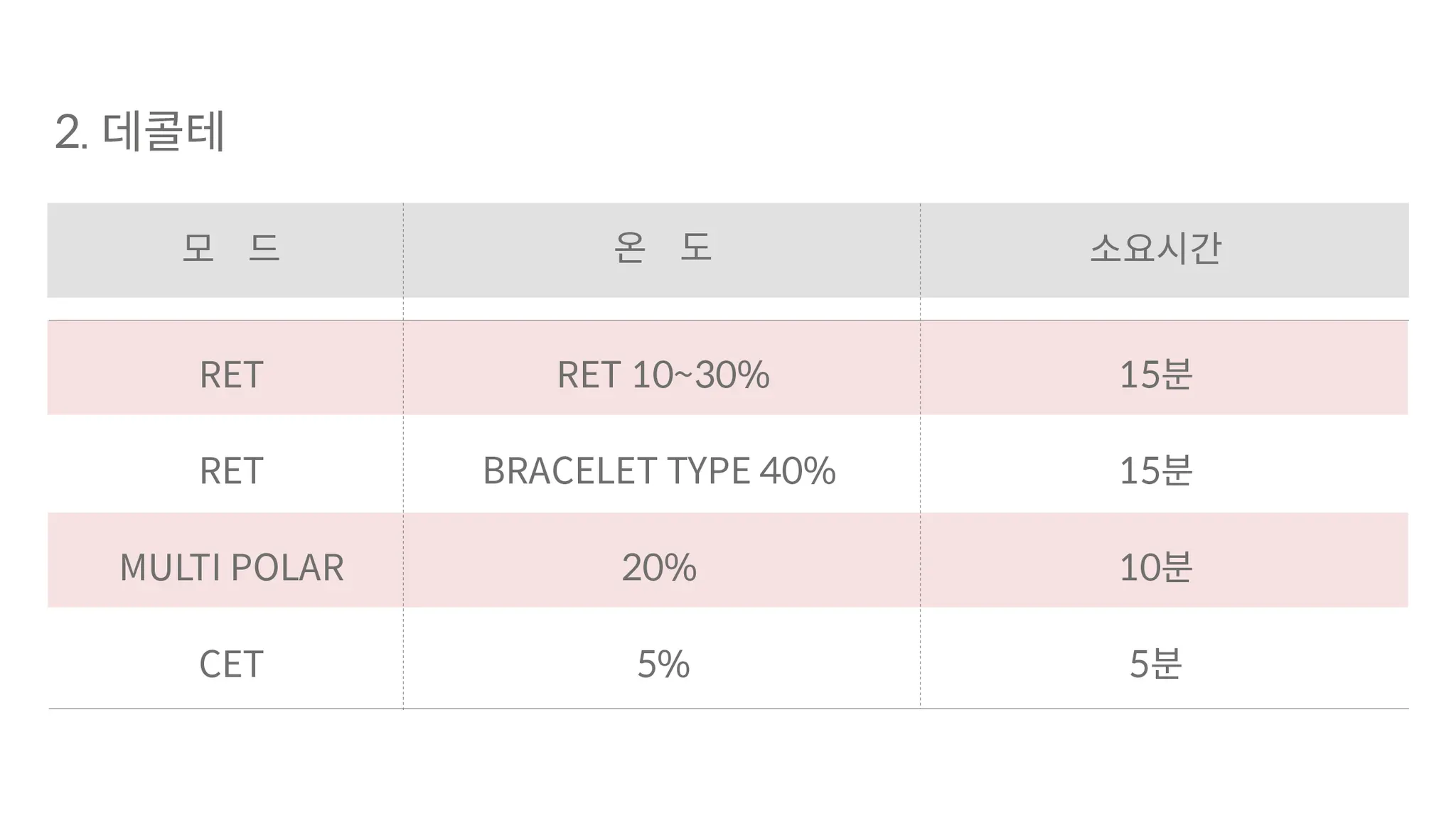This screenshot has width=1456, height=823.
Task: Click 15분 in the BRACELET TYPE row
Action: pyautogui.click(x=1155, y=470)
